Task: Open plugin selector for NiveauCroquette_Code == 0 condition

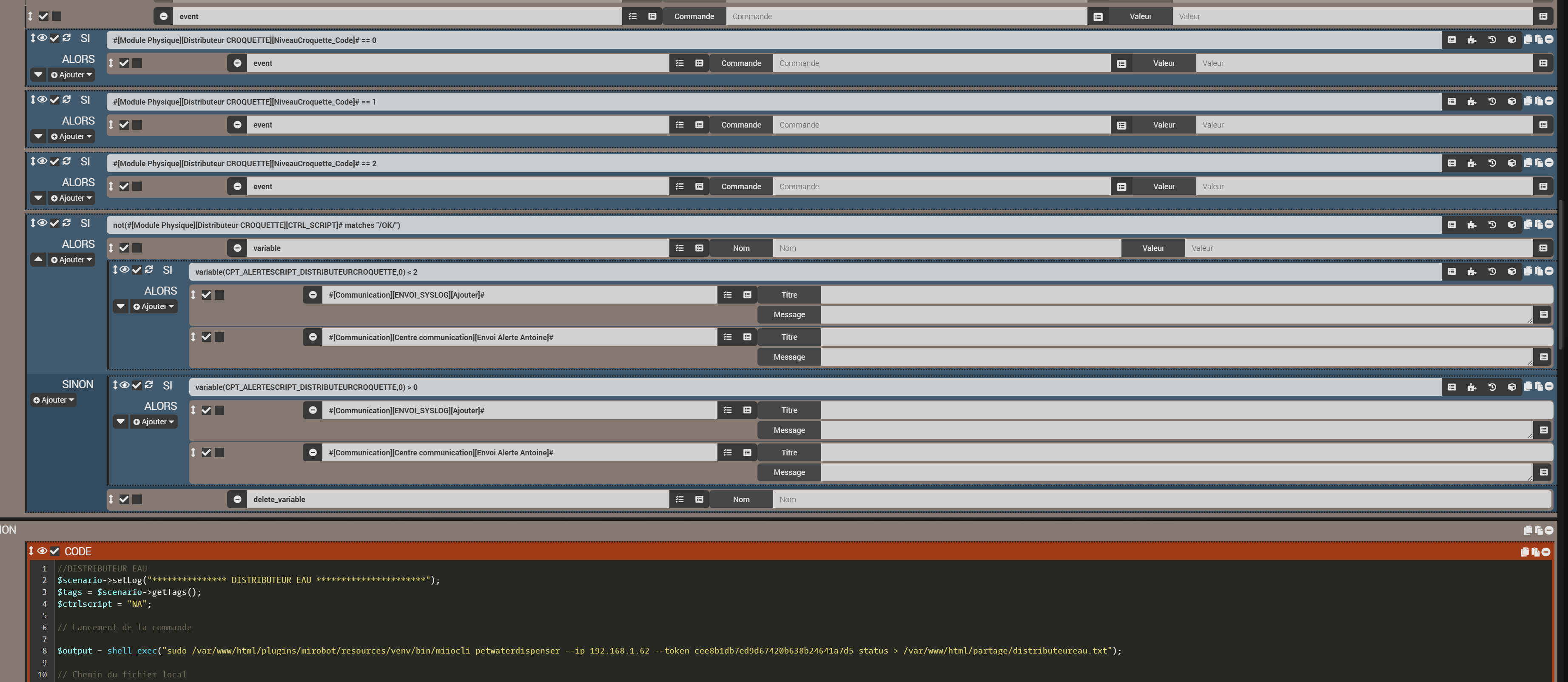Action: [1471, 40]
